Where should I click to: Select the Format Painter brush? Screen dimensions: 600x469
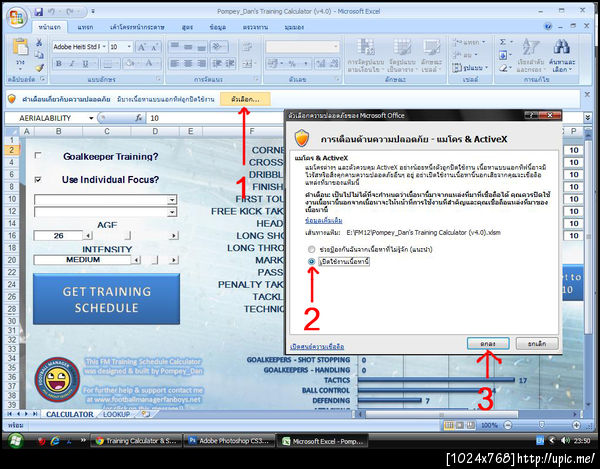pos(39,68)
